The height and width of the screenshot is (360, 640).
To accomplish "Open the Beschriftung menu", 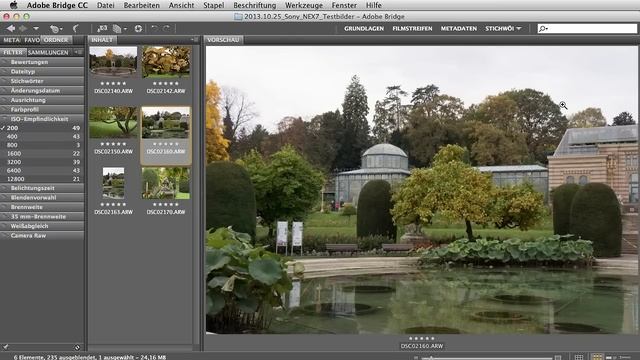I will point(255,5).
